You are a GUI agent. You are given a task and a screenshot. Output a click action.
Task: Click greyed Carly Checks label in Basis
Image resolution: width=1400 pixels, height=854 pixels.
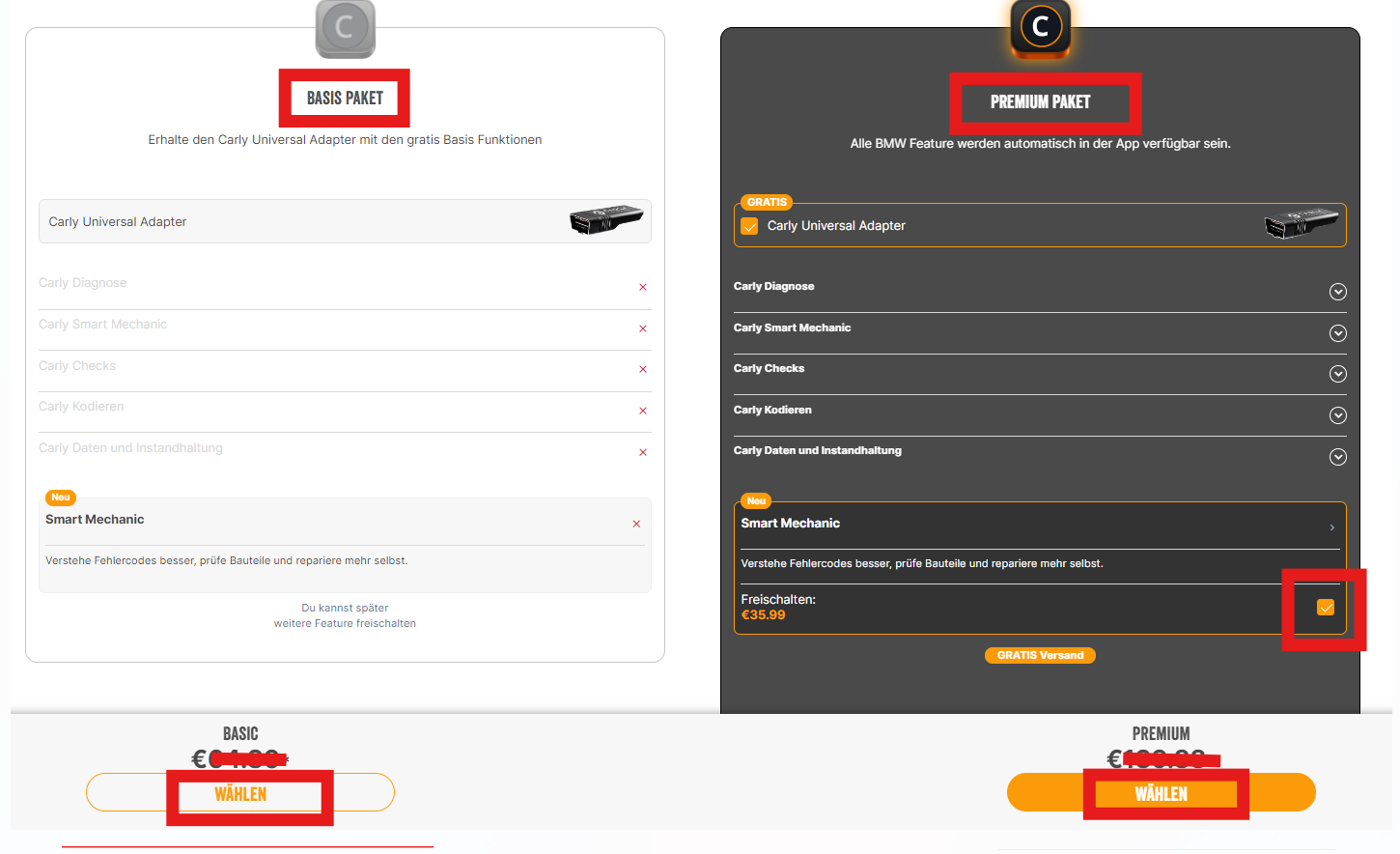tap(77, 365)
